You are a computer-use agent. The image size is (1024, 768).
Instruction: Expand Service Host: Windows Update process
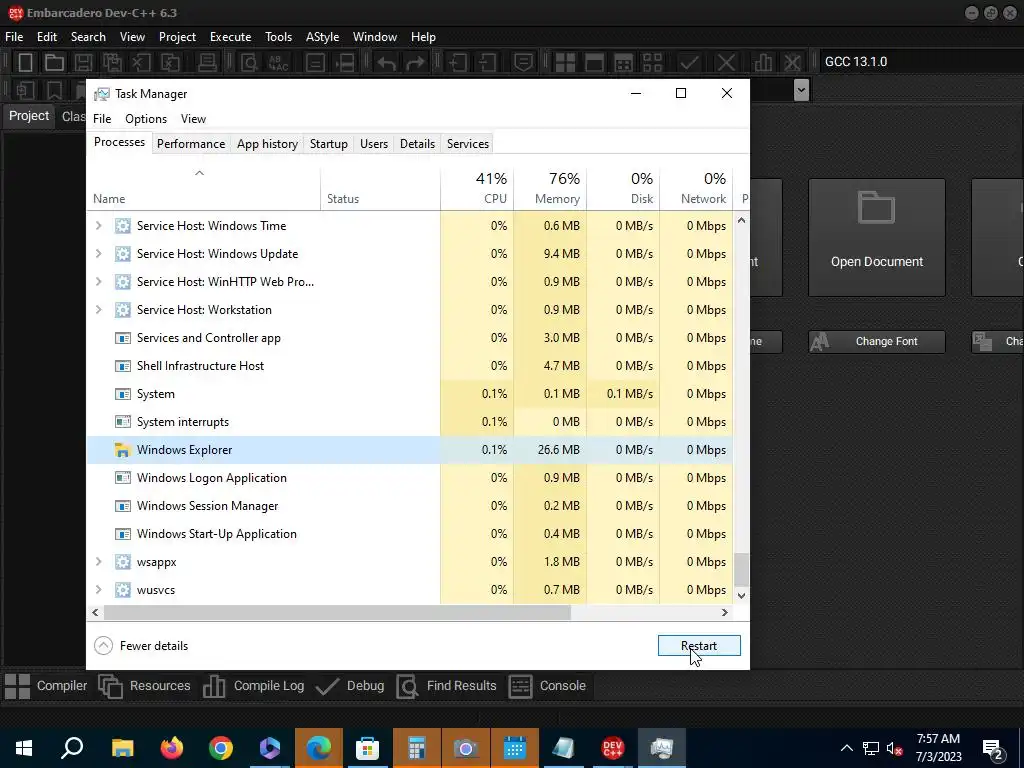pos(99,253)
